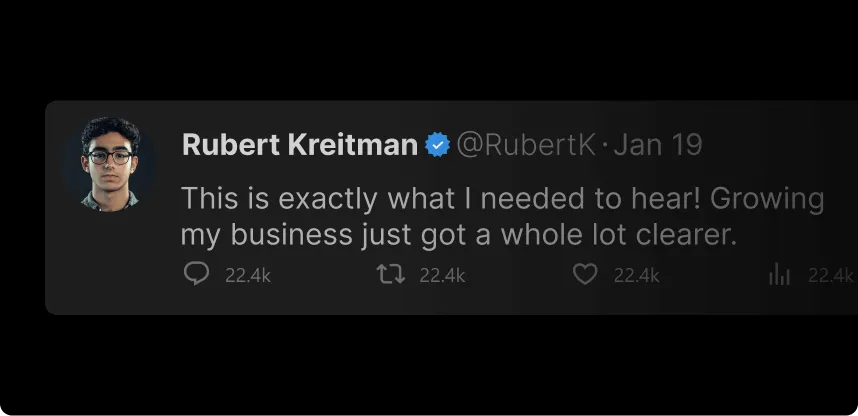The image size is (858, 416).
Task: Like the tweet with the heart icon
Action: click(585, 274)
